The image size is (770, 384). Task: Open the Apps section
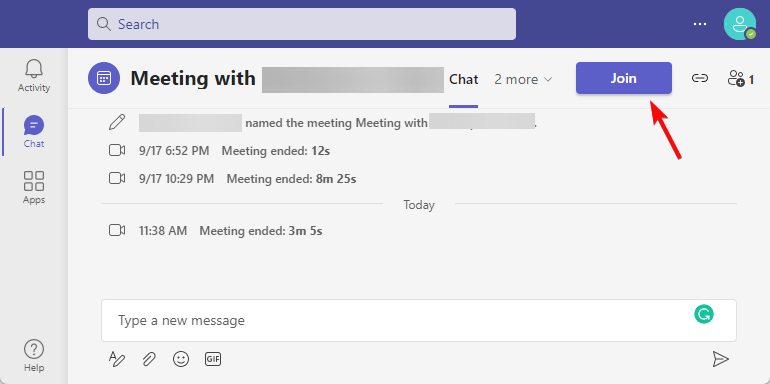tap(34, 188)
